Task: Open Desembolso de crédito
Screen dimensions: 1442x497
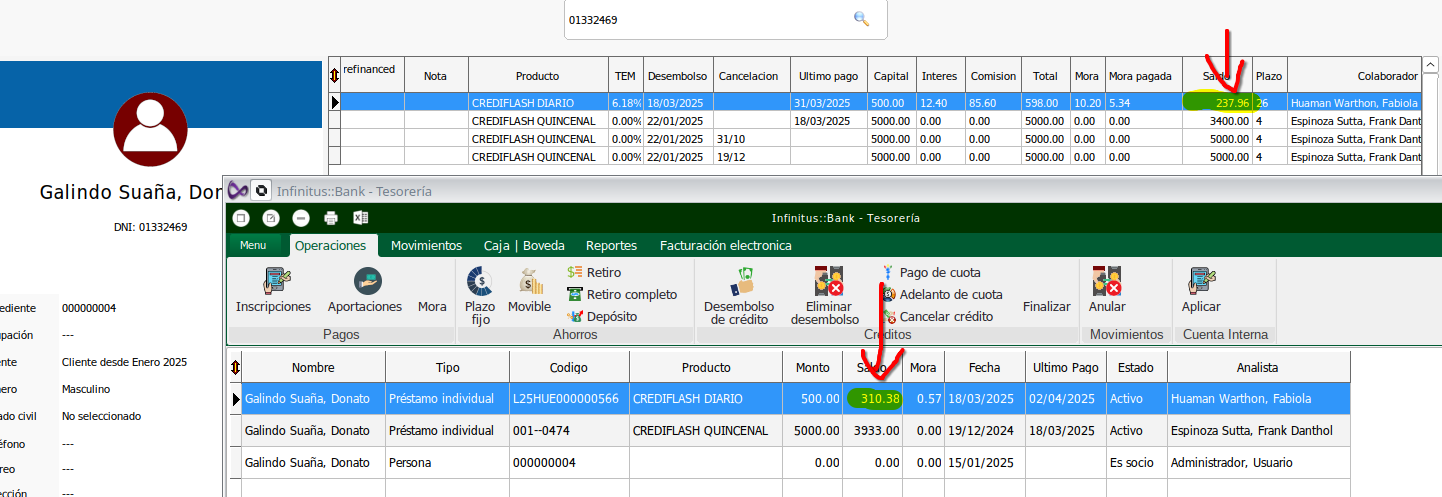Action: click(x=739, y=283)
